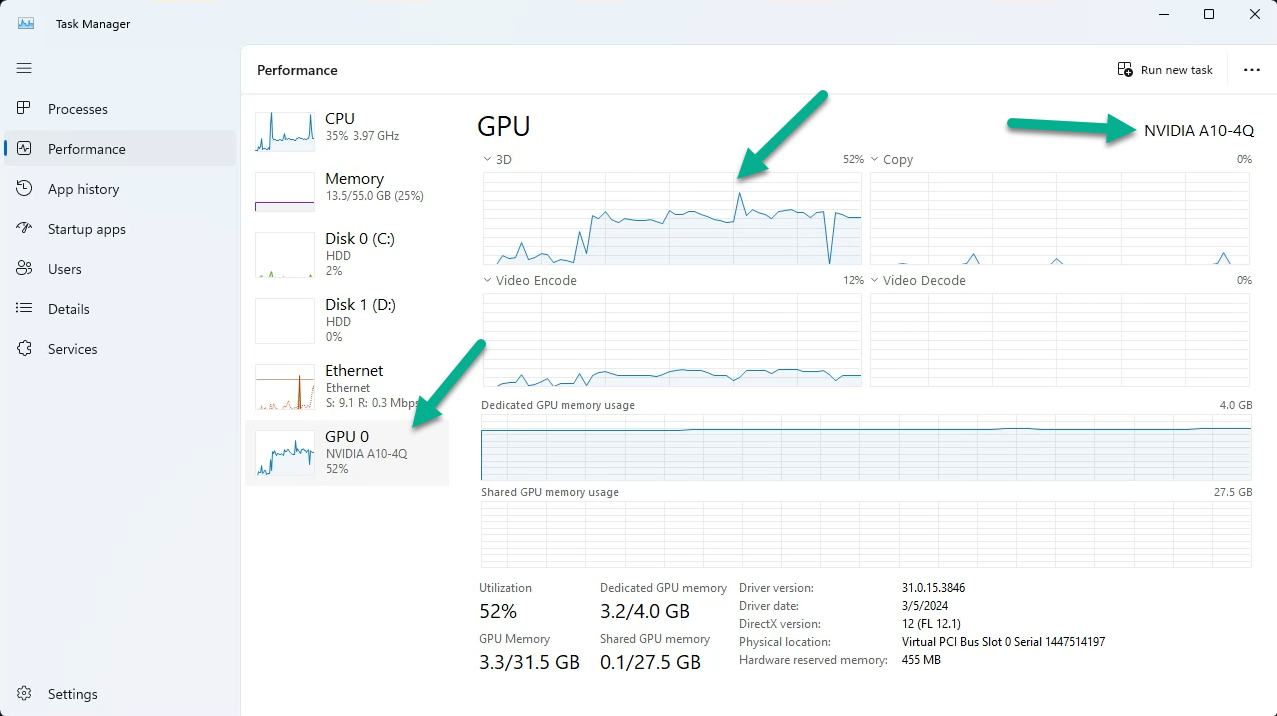Select the Disk 0 (C:) graph thumbnail
Image resolution: width=1277 pixels, height=716 pixels.
[x=285, y=254]
